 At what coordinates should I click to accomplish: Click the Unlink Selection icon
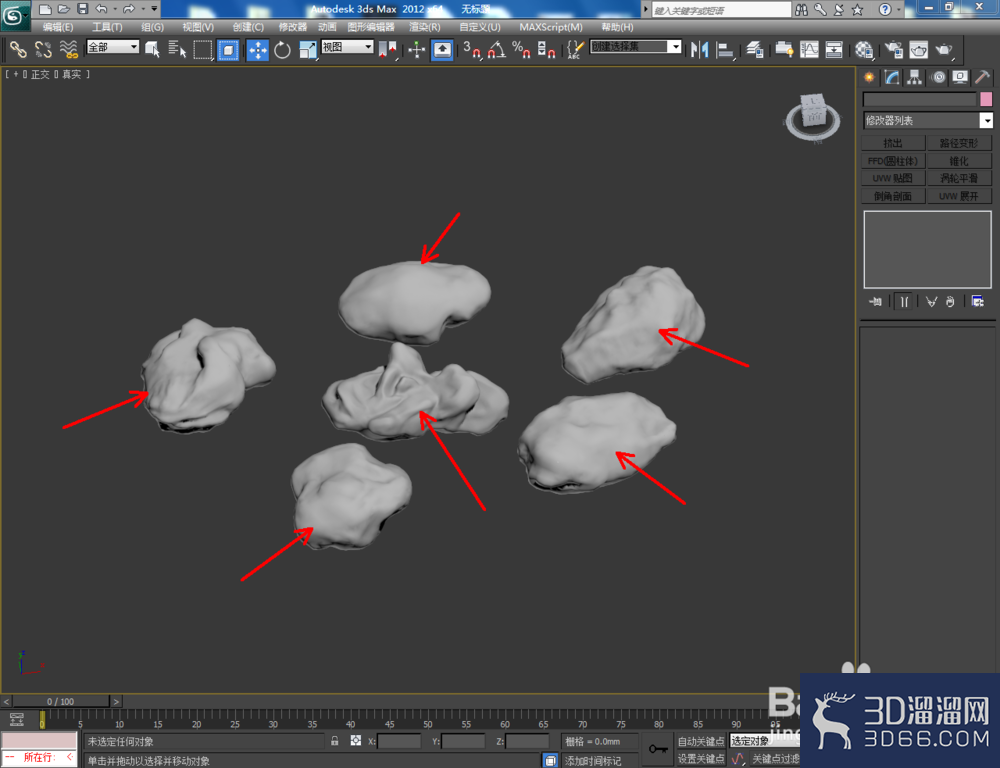coord(43,49)
